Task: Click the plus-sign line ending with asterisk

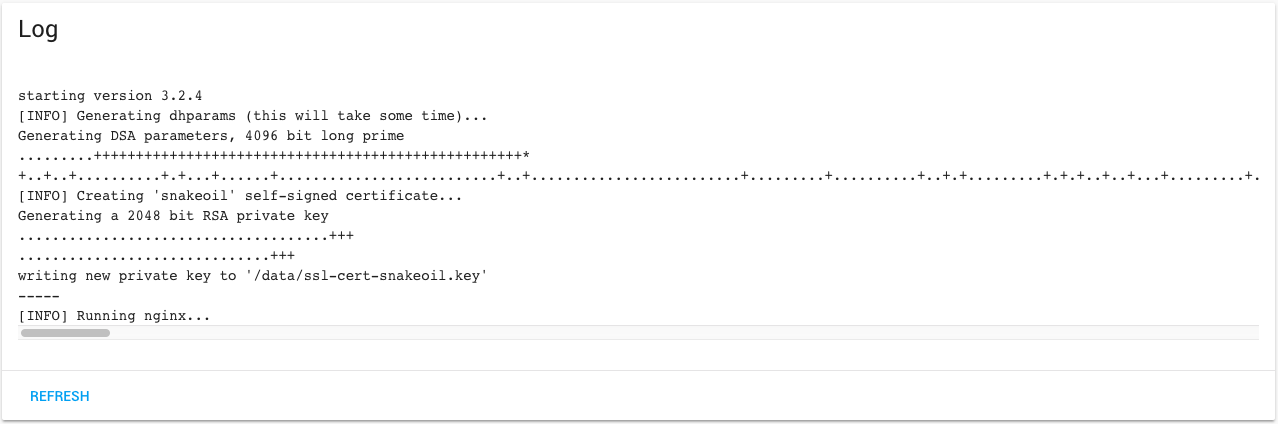Action: coord(274,156)
